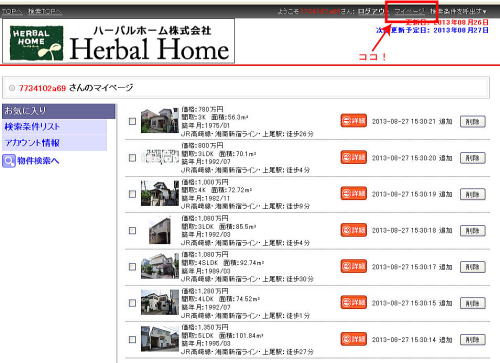Open the thumbnail of the 3LDK 85.5㎡ house
Screen dimensions: 500x363
pyautogui.click(x=160, y=230)
